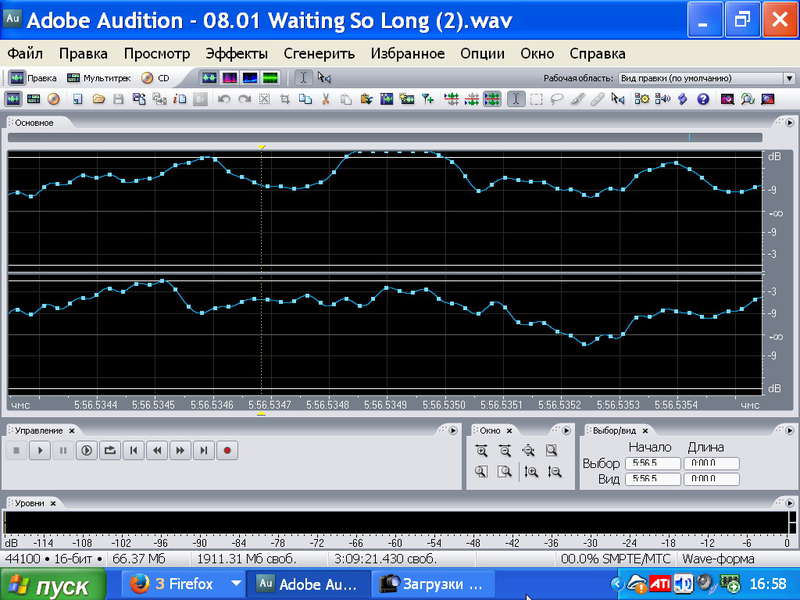Toggle loop play button

pyautogui.click(x=110, y=451)
